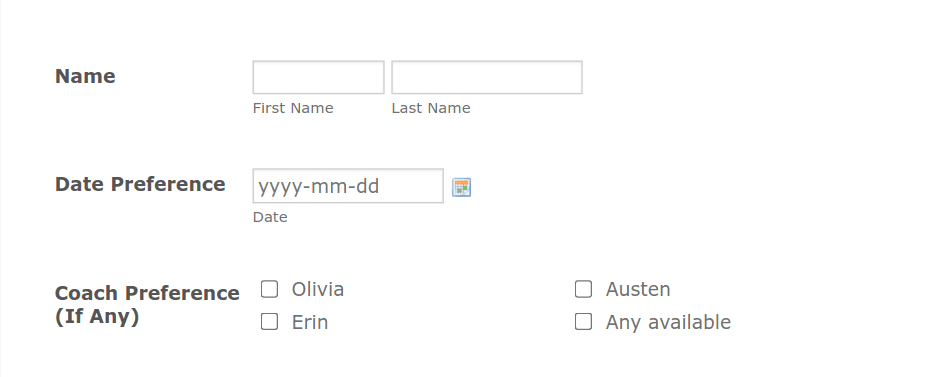
Task: Click the 'Austen' option label text
Action: (x=638, y=289)
